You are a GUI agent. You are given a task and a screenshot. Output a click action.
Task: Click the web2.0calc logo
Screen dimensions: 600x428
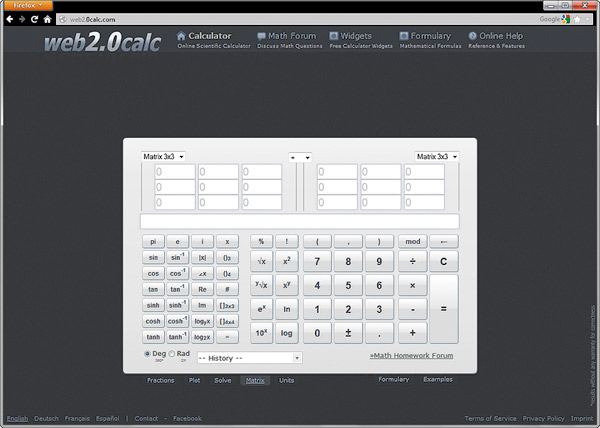pyautogui.click(x=103, y=41)
